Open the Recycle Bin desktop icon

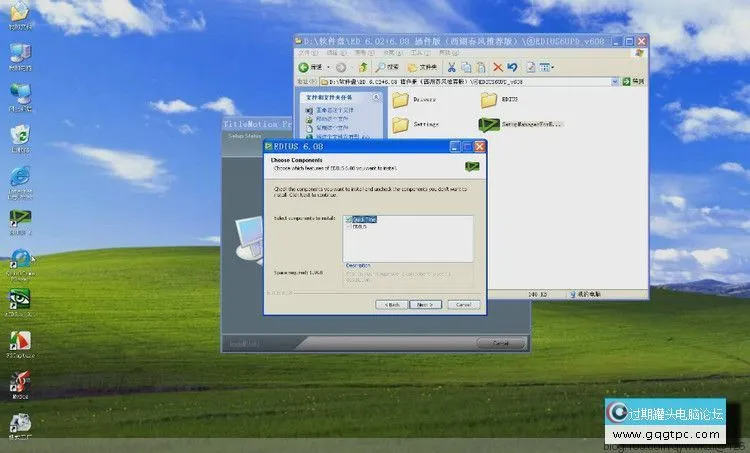(18, 135)
